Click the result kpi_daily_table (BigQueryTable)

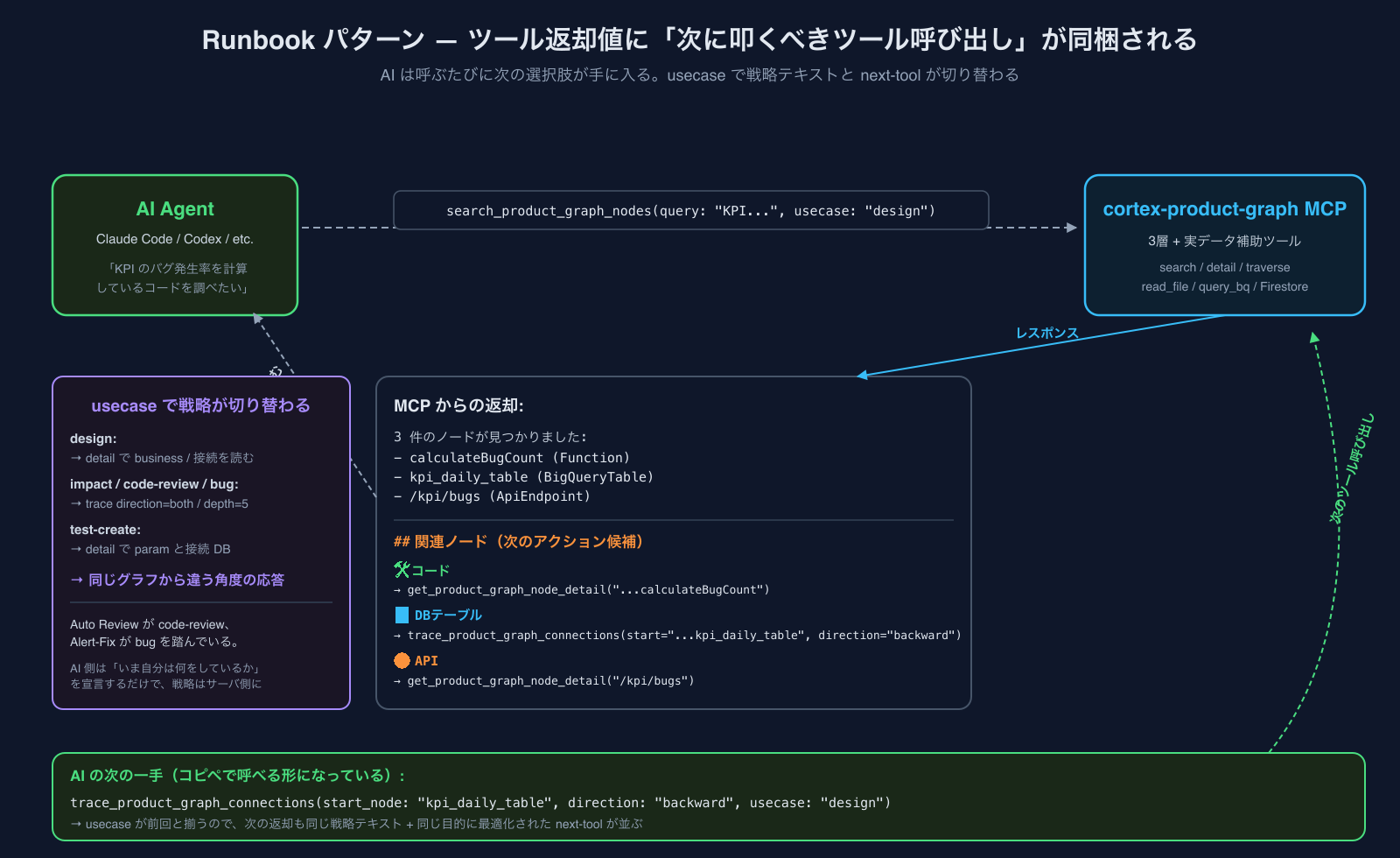[x=524, y=477]
